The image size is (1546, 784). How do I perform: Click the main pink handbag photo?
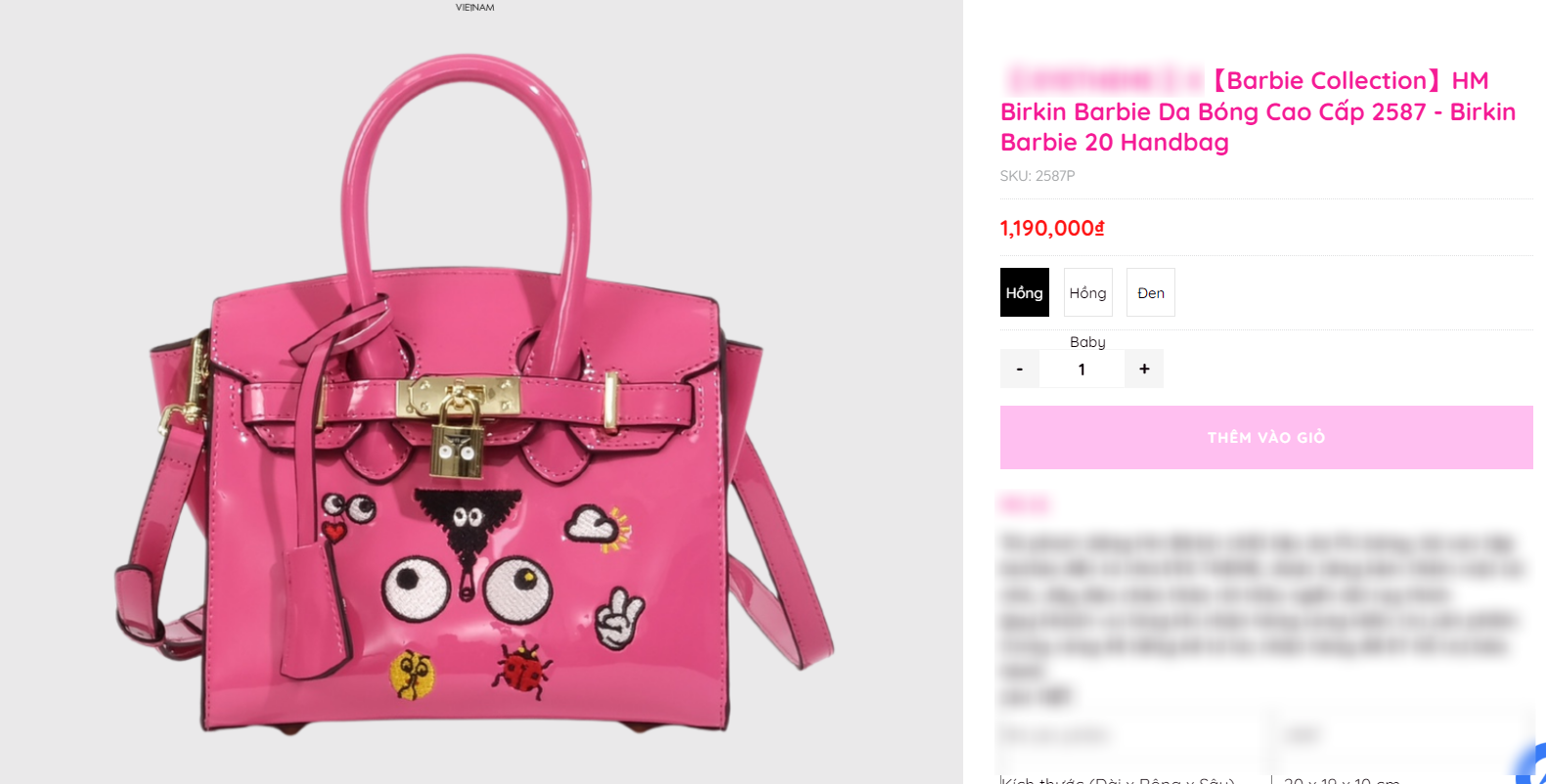pos(475,391)
